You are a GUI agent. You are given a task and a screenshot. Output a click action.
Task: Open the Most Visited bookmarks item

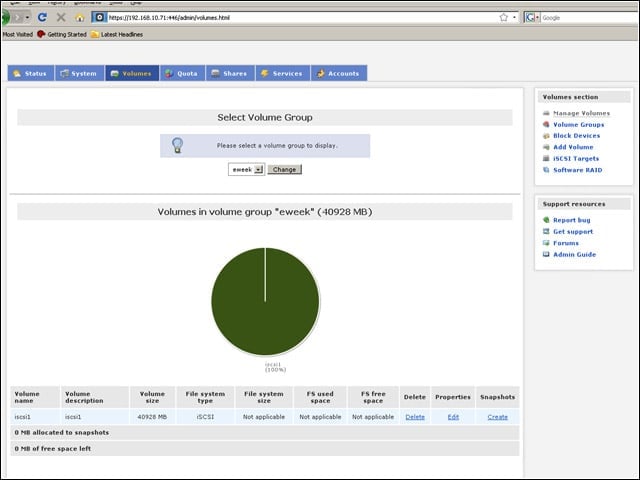[18, 34]
